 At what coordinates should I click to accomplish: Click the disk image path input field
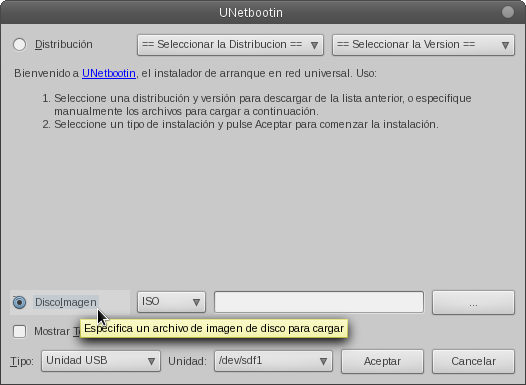(319, 302)
